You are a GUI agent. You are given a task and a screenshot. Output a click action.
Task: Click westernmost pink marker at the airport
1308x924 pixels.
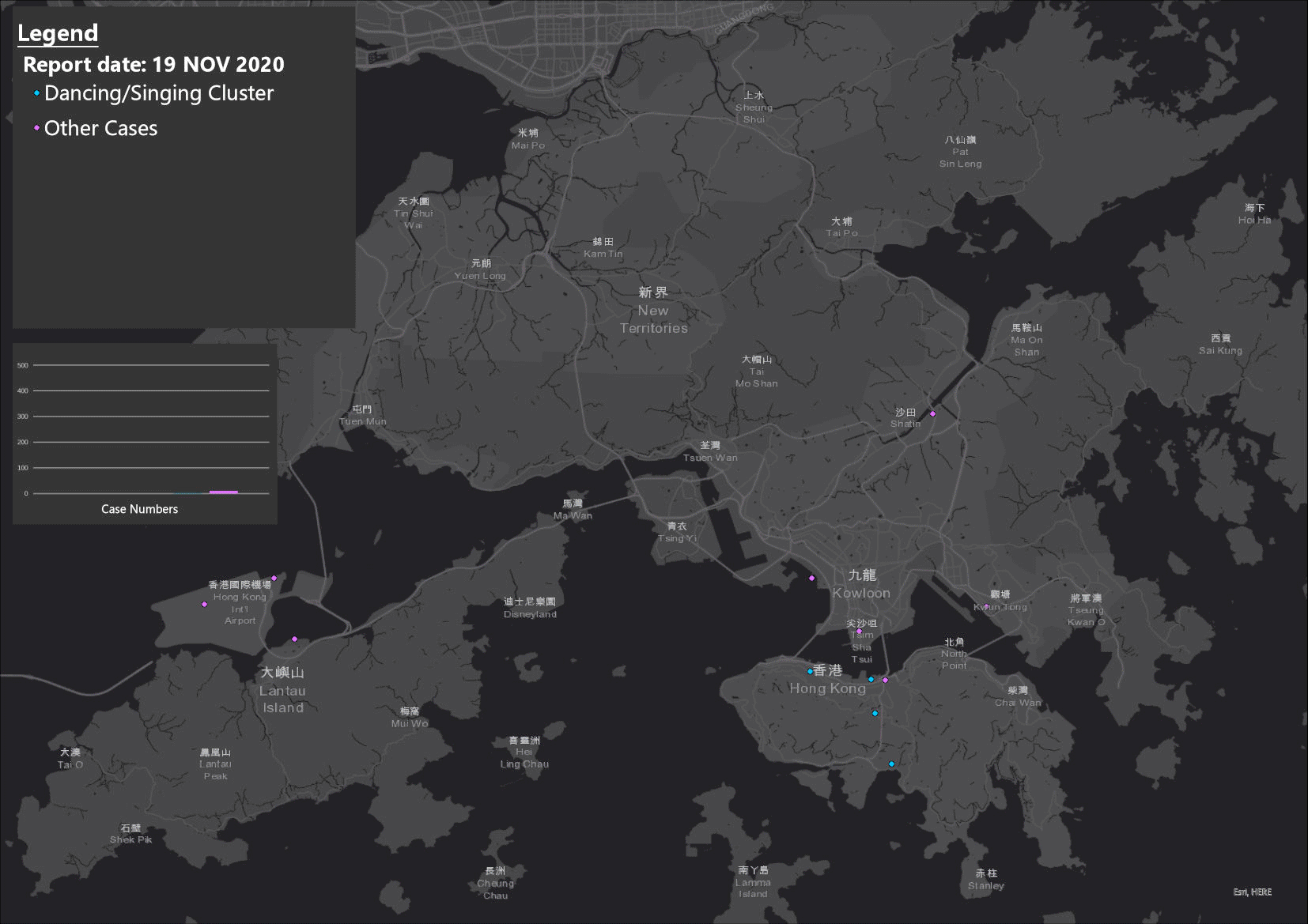pyautogui.click(x=204, y=605)
